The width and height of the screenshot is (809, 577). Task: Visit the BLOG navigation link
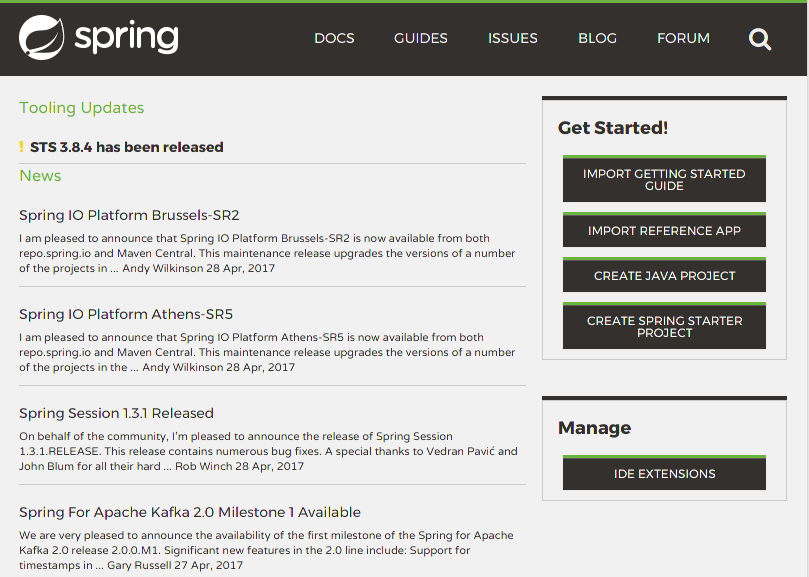click(x=597, y=38)
